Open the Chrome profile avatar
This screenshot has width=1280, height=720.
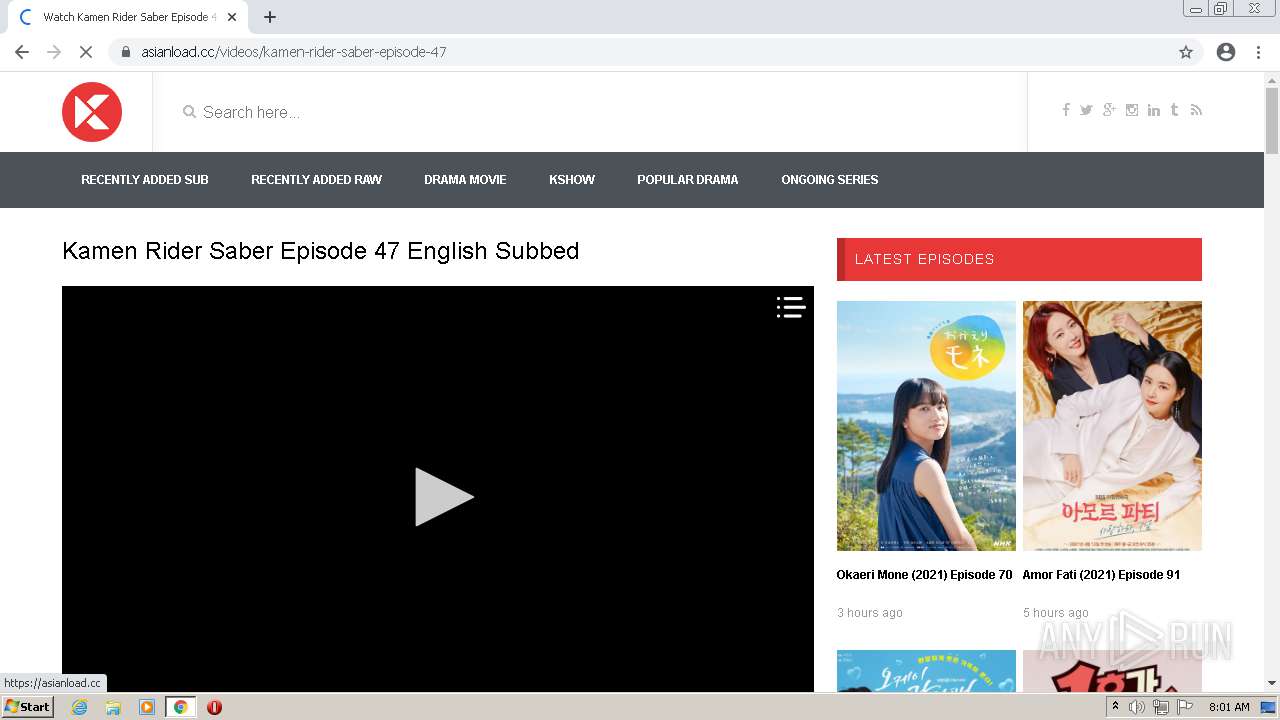coord(1226,52)
